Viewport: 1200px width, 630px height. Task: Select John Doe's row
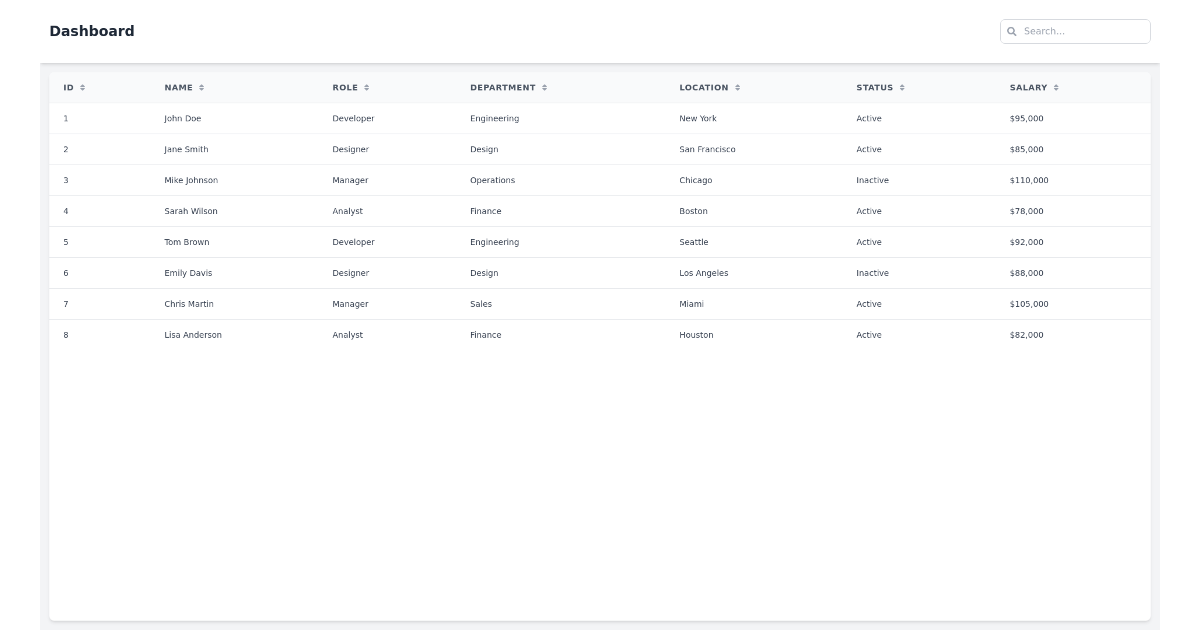click(x=400, y=118)
